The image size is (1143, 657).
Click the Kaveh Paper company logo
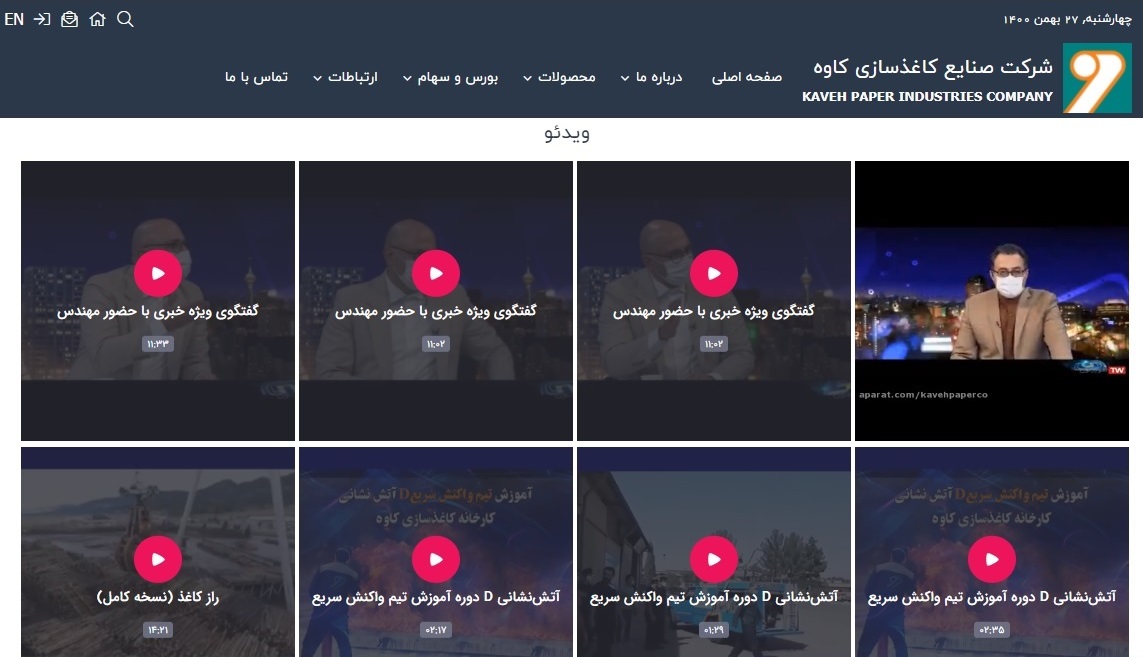1097,78
